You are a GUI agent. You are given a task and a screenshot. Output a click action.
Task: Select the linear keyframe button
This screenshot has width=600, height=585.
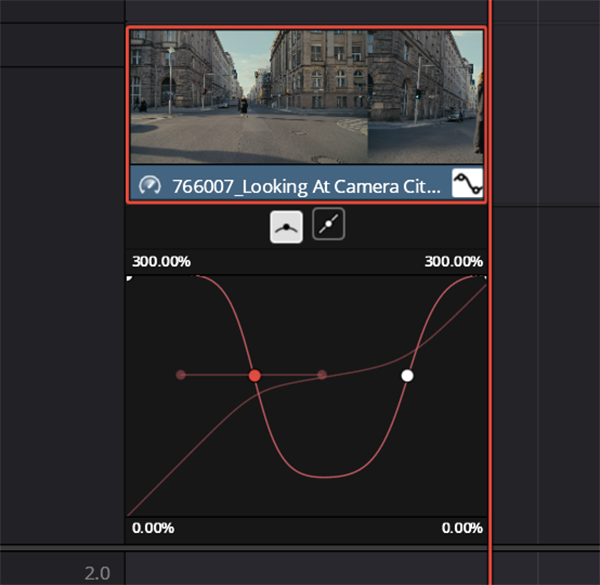[328, 224]
